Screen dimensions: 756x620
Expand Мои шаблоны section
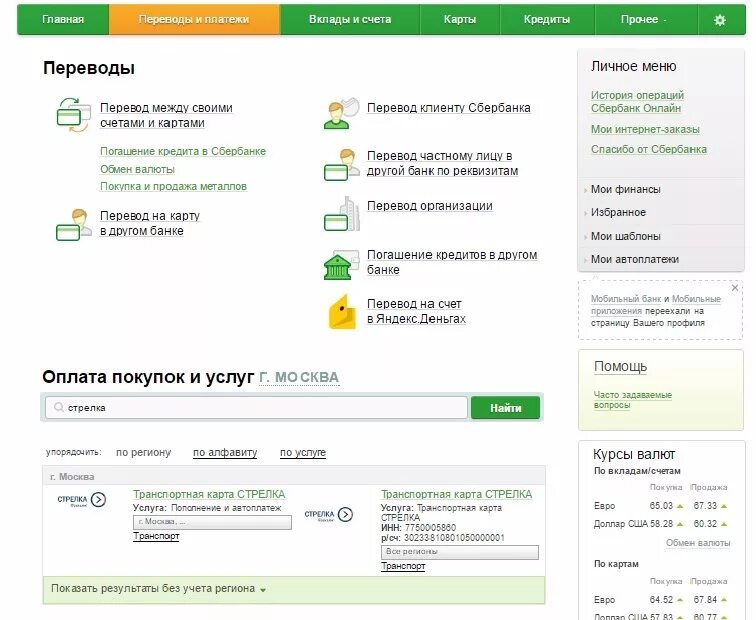(626, 236)
